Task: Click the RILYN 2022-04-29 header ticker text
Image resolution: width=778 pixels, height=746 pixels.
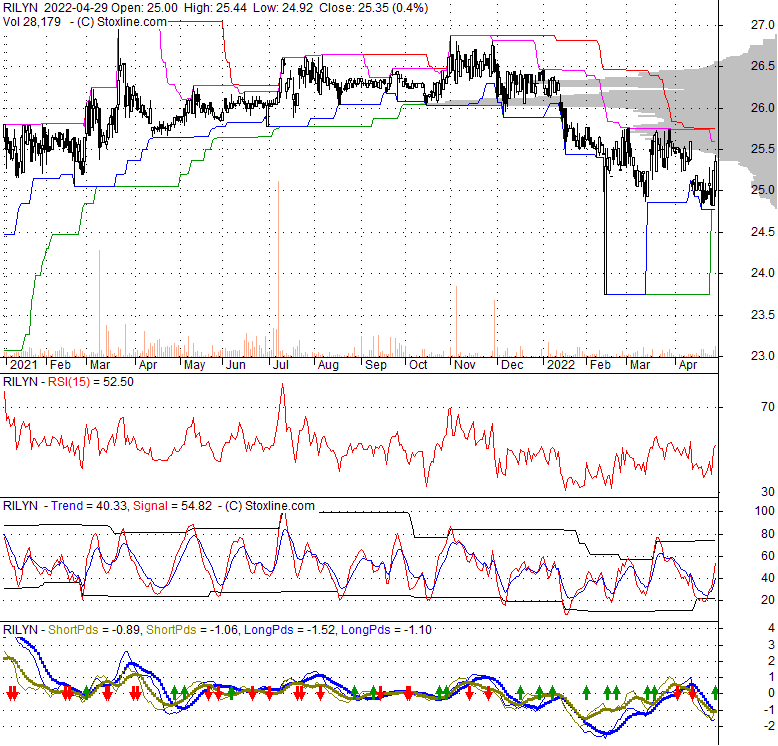Action: tap(55, 8)
